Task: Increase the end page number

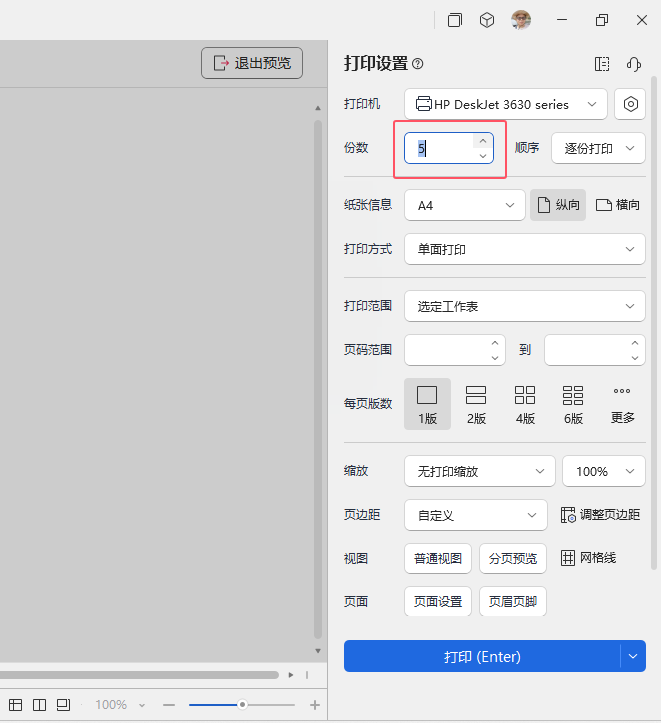Action: tap(635, 343)
